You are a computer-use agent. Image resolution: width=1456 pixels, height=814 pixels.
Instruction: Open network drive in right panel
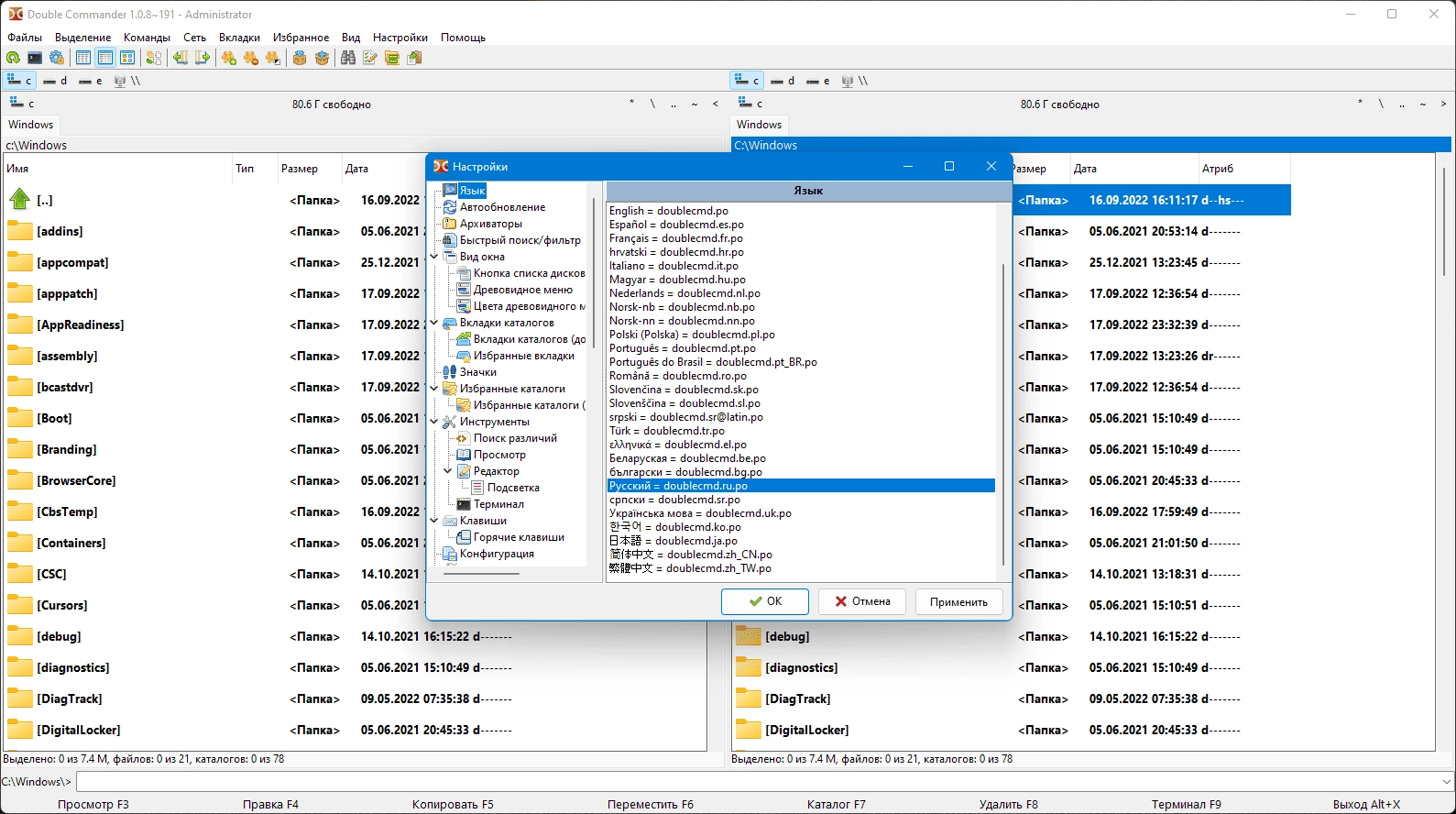pyautogui.click(x=854, y=81)
